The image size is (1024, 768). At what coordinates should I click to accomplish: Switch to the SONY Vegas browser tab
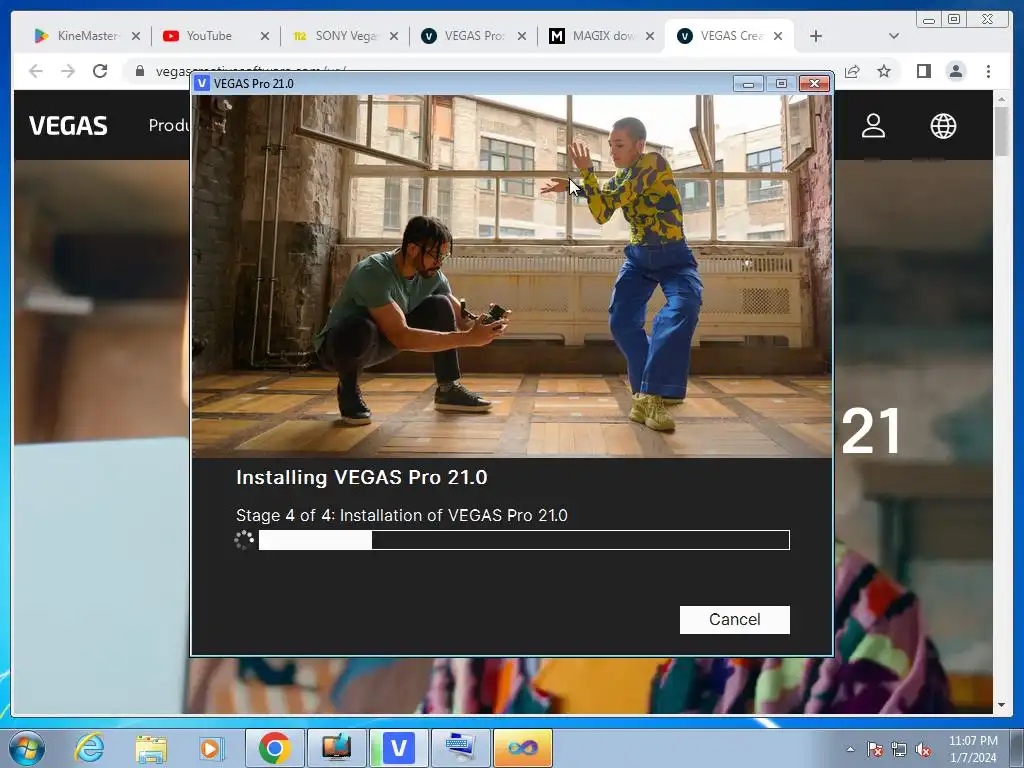coord(343,36)
